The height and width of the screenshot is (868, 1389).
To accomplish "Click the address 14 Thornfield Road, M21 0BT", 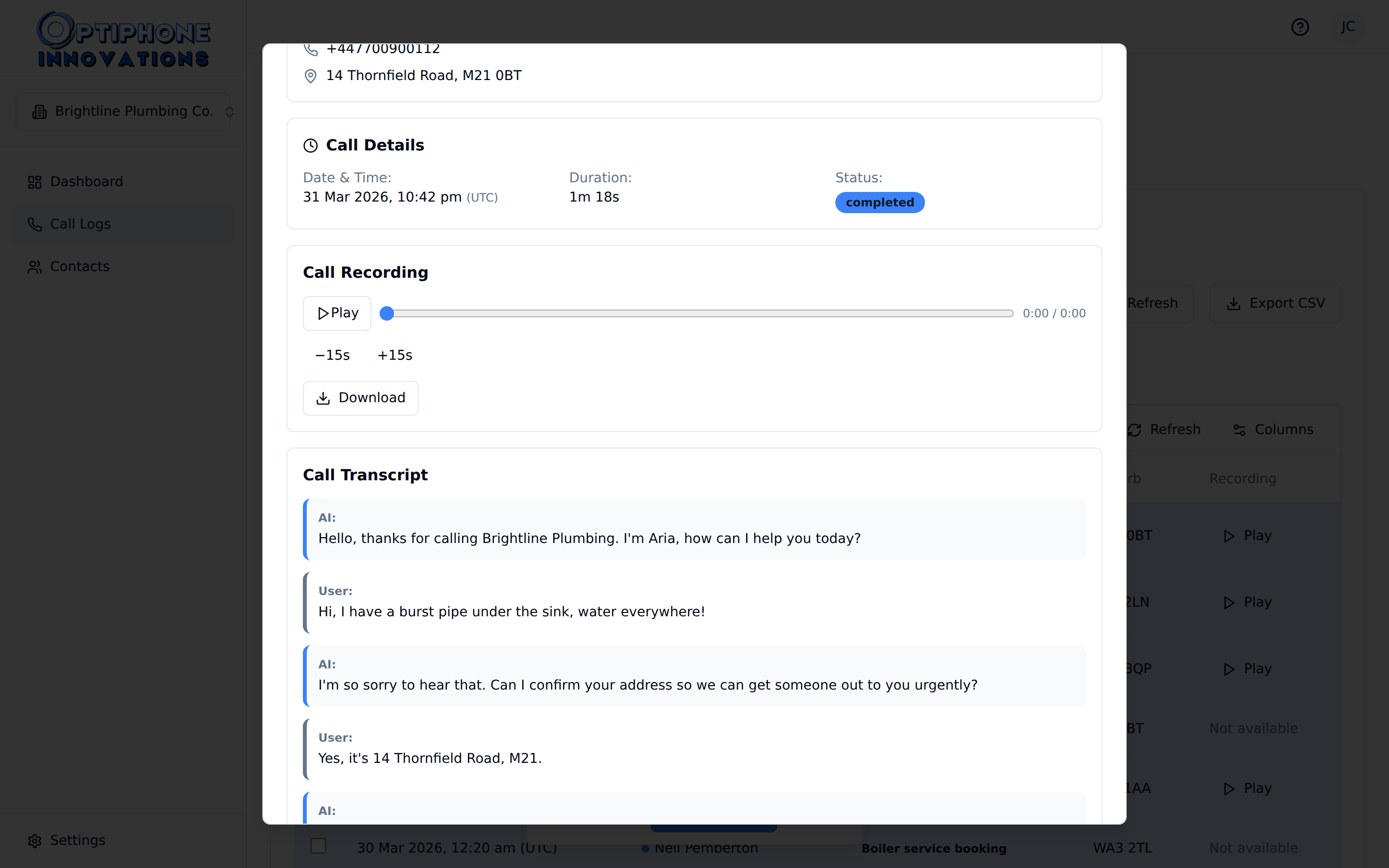I will (x=423, y=76).
